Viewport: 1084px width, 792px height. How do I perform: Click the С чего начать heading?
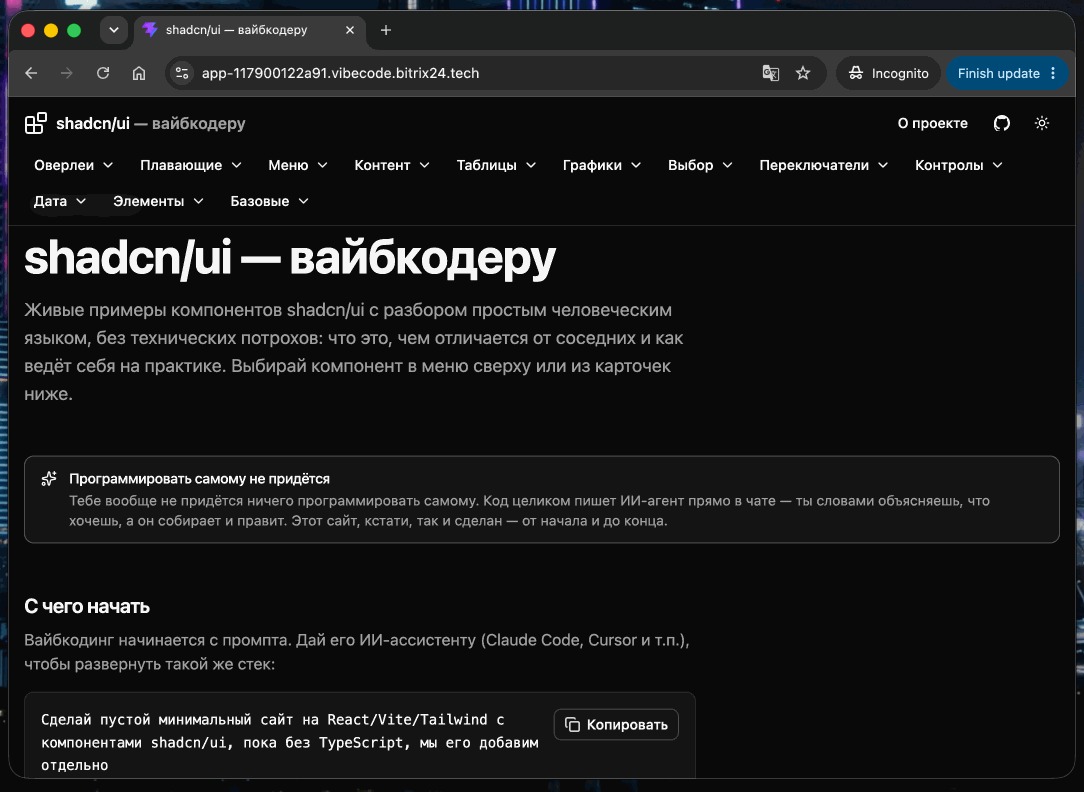87,606
